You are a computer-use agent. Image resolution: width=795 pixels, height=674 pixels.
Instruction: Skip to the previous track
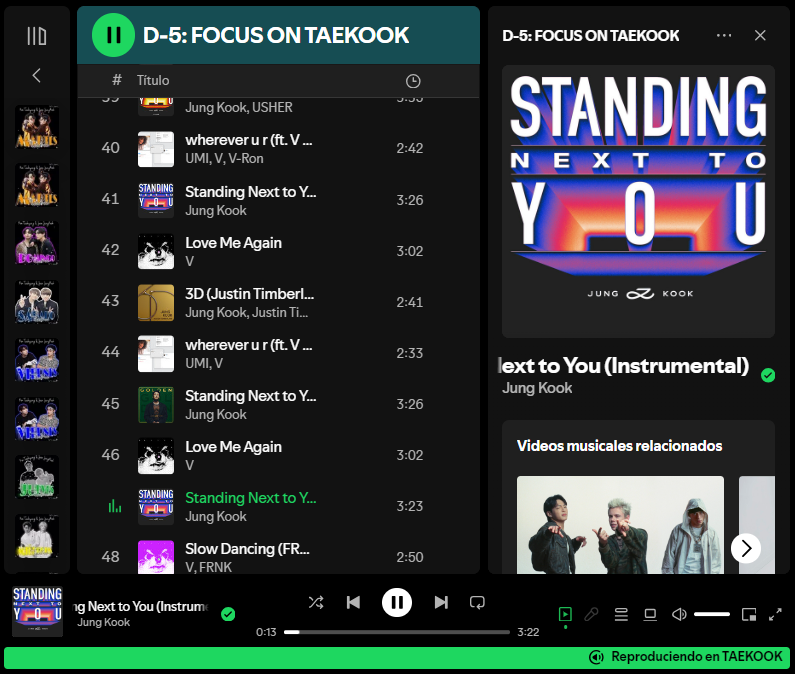coord(353,602)
